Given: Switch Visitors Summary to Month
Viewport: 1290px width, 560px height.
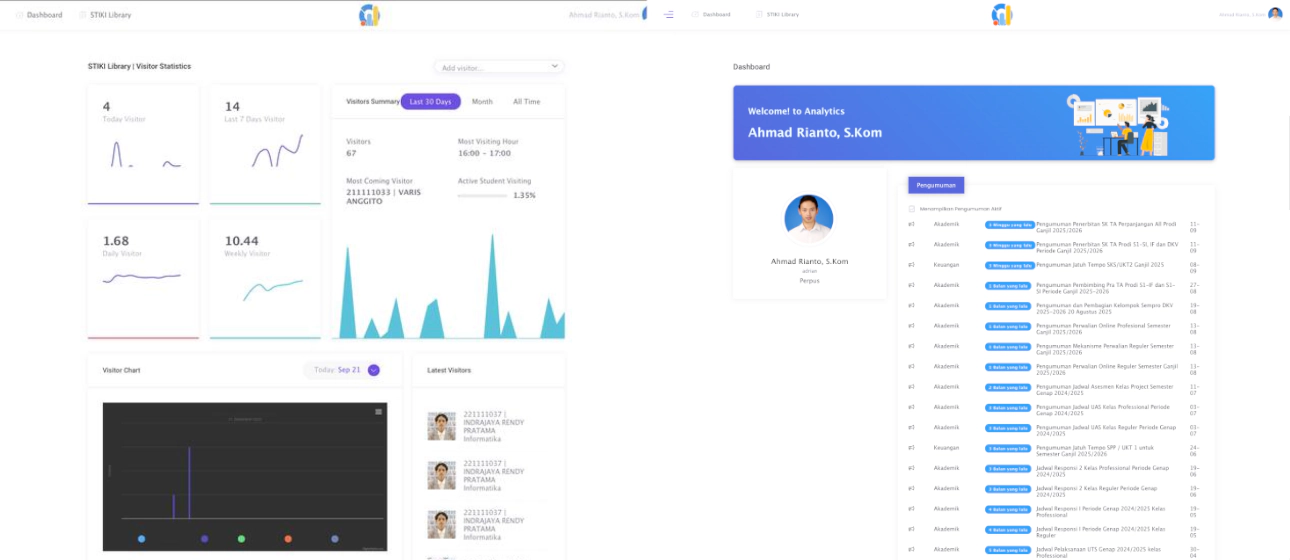Looking at the screenshot, I should tap(482, 102).
